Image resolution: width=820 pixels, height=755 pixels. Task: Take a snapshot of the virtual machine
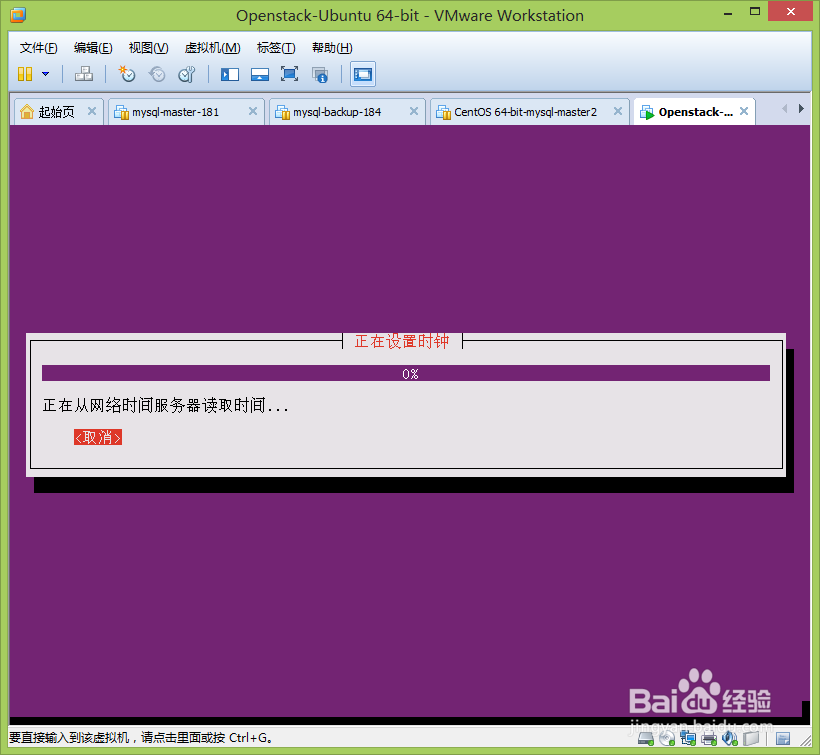[127, 74]
